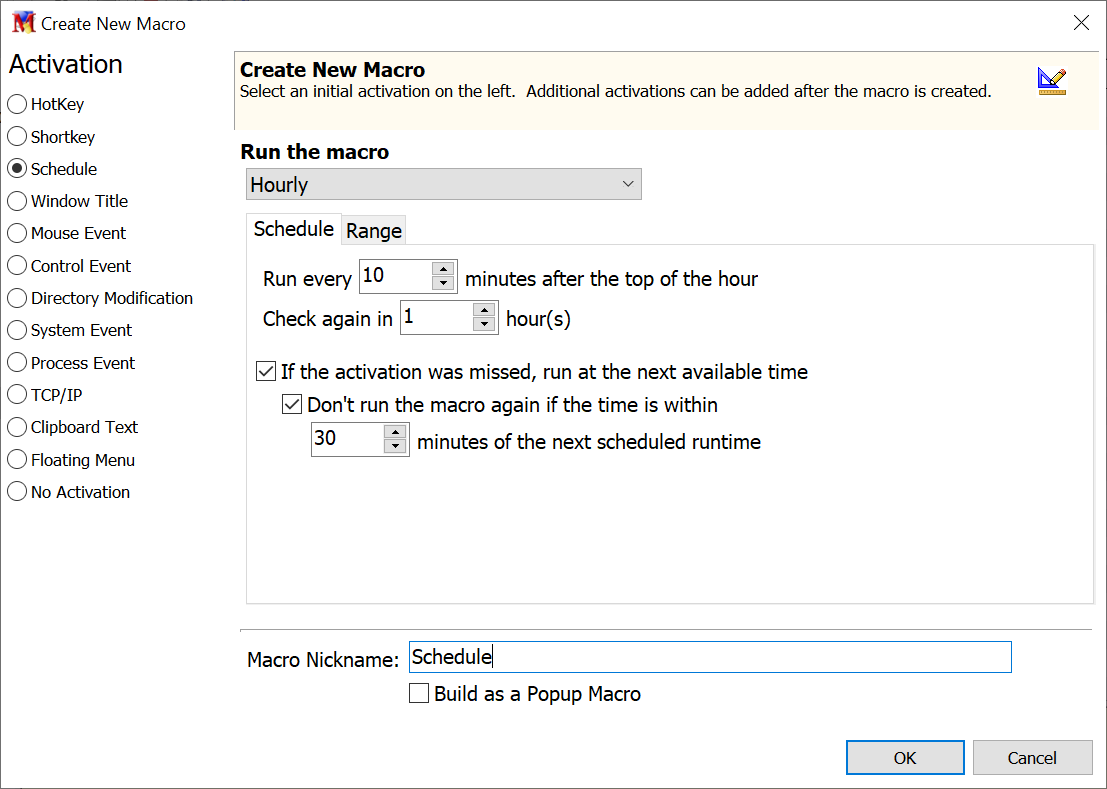Screen dimensions: 1107x789
Task: Increase the Check again hours value
Action: pyautogui.click(x=485, y=310)
